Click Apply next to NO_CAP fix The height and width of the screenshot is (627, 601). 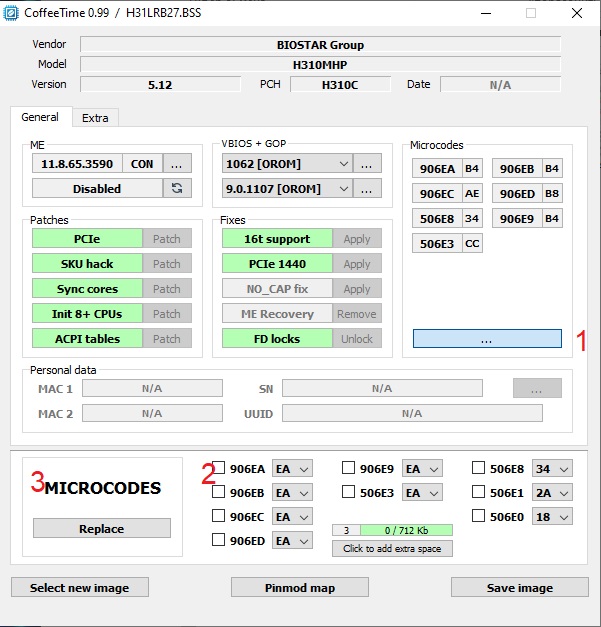357,288
